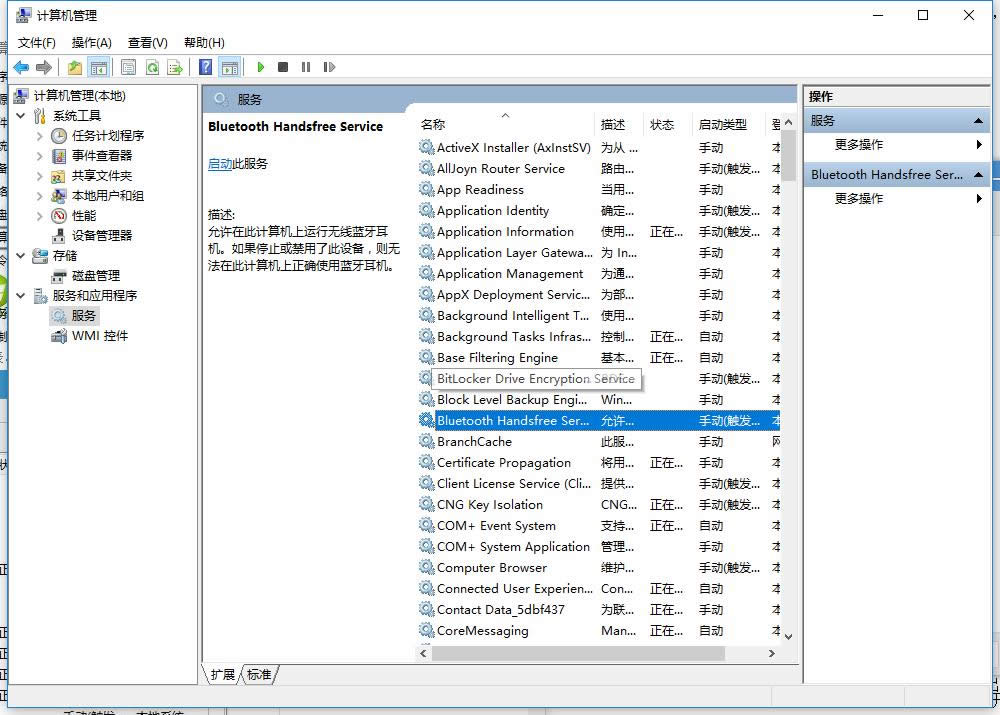This screenshot has width=1000, height=715.
Task: Toggle the console tree pane visibility
Action: pyautogui.click(x=100, y=67)
